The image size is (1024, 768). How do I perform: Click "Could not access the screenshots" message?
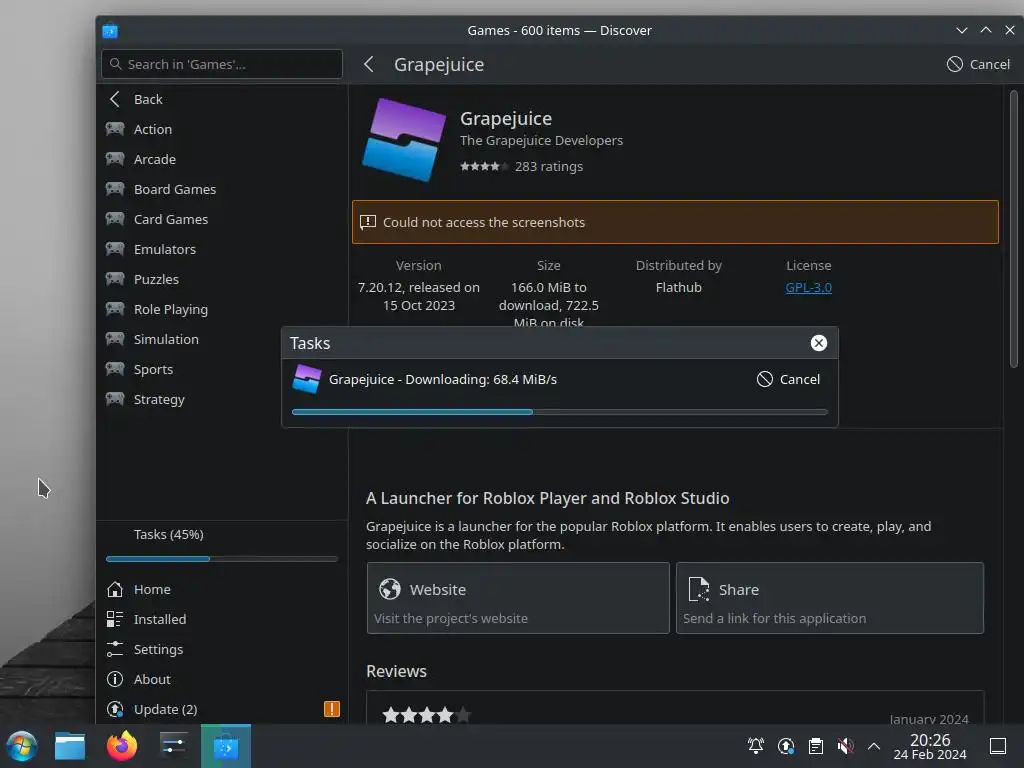[484, 222]
